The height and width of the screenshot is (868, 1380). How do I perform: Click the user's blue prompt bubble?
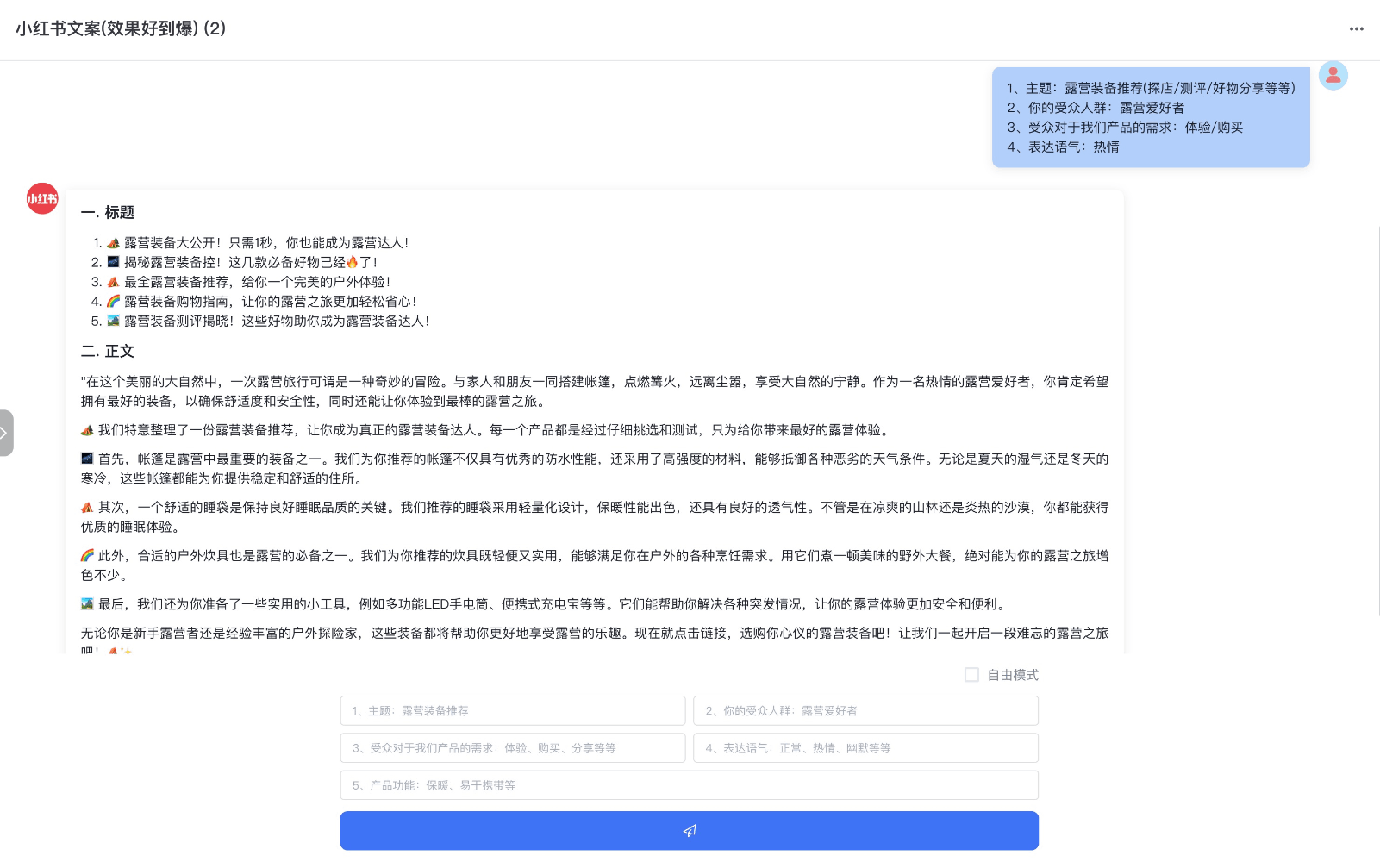(1151, 117)
